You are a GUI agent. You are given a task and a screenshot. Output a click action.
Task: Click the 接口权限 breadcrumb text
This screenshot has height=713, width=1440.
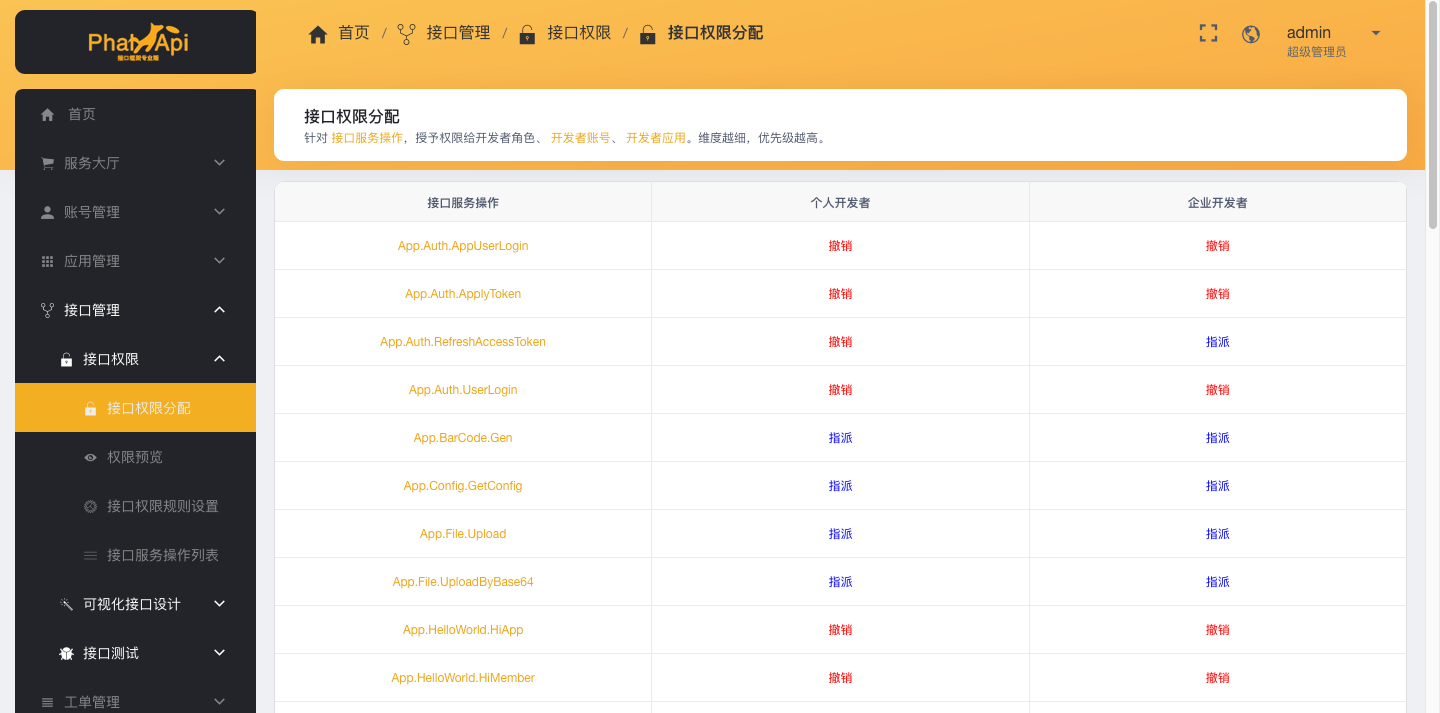click(579, 33)
